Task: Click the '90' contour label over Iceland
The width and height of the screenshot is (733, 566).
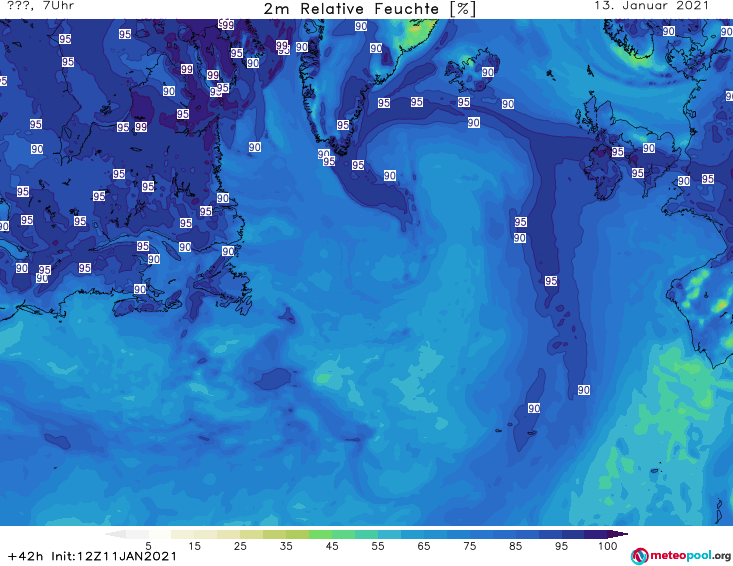Action: [488, 72]
